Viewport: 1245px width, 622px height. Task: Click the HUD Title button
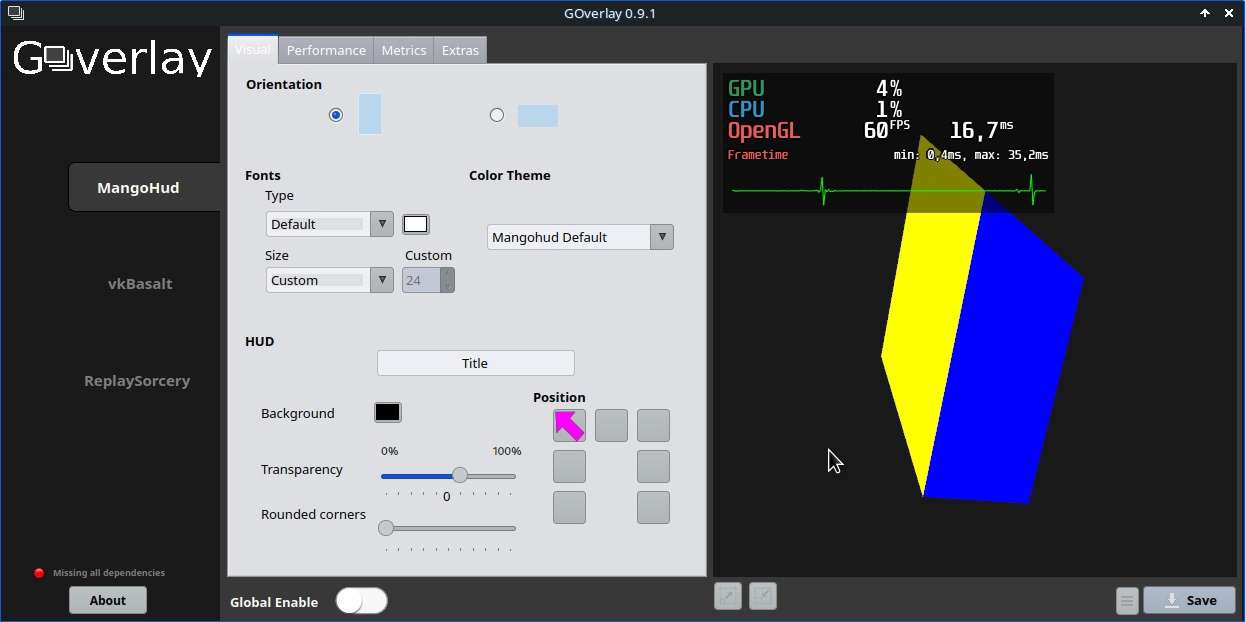tap(475, 363)
